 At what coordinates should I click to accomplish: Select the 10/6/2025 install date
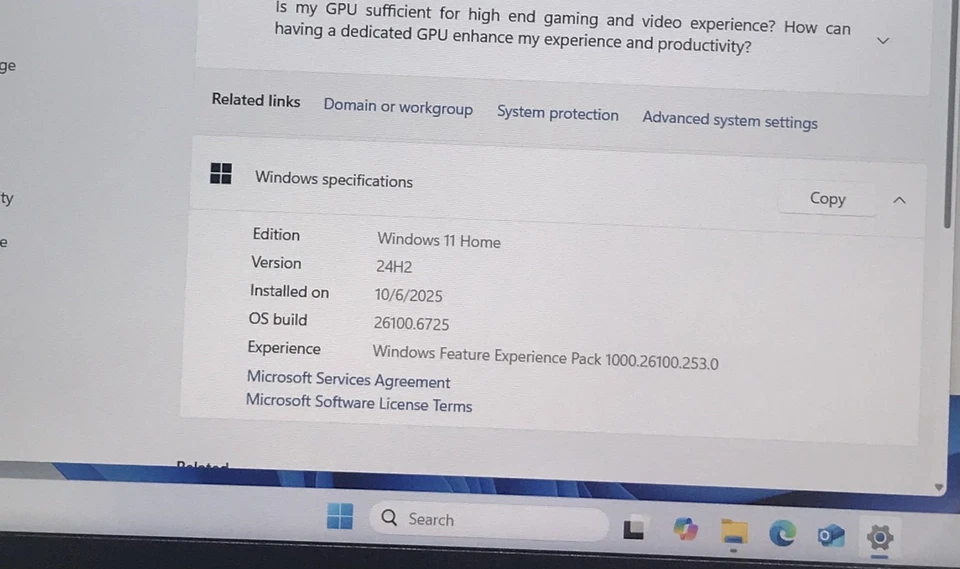(408, 295)
